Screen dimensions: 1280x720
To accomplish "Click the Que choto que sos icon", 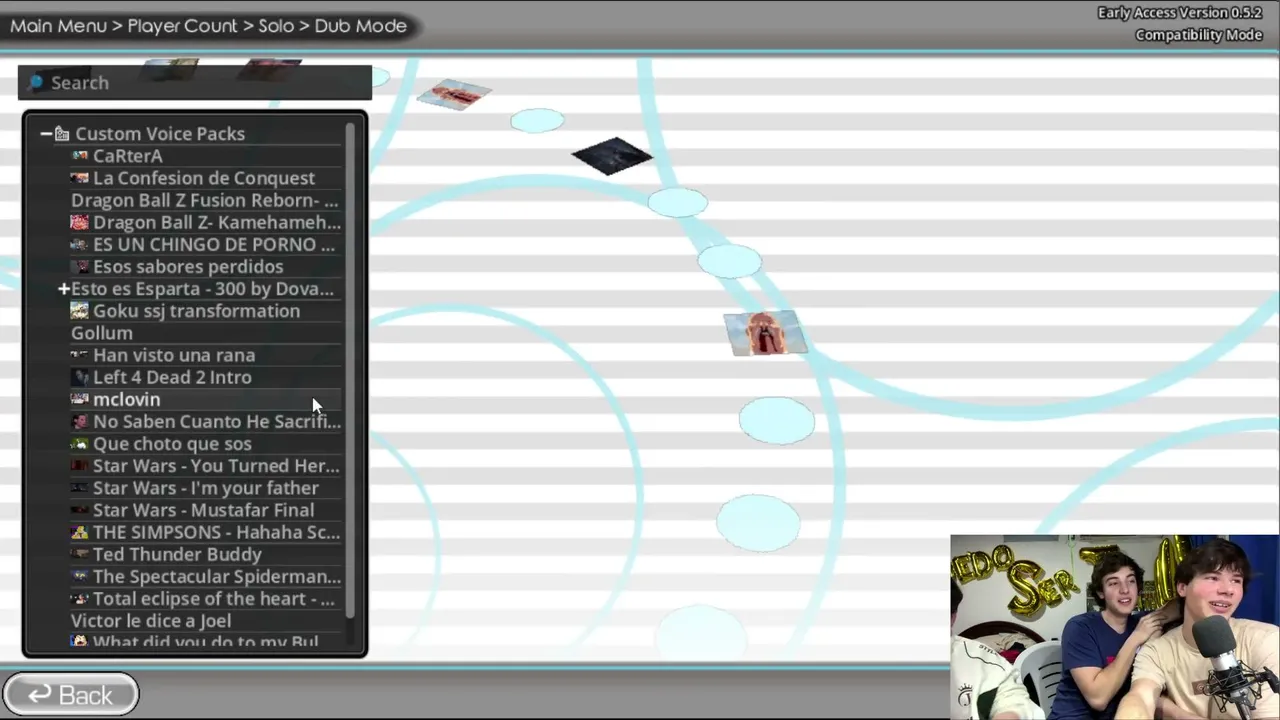I will [80, 444].
